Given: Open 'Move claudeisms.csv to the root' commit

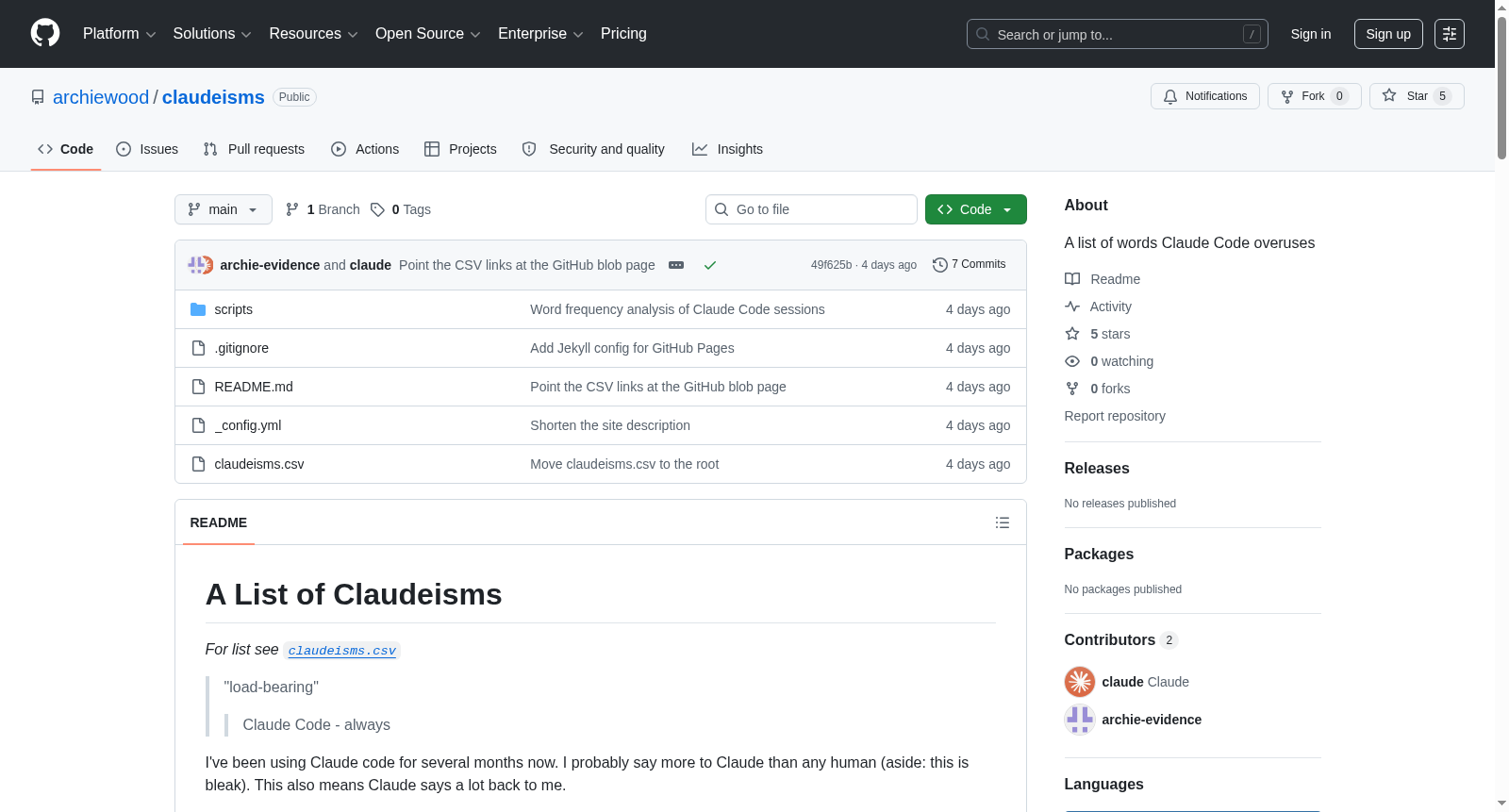Looking at the screenshot, I should point(624,464).
